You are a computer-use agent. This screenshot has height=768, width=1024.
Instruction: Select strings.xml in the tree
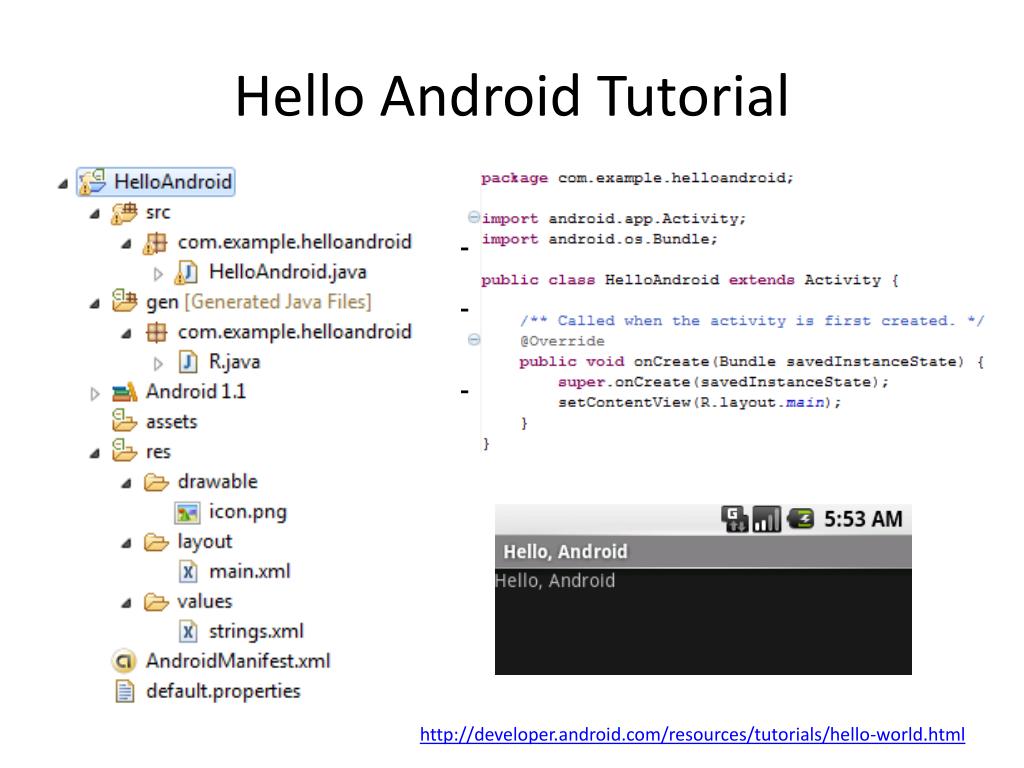point(256,632)
